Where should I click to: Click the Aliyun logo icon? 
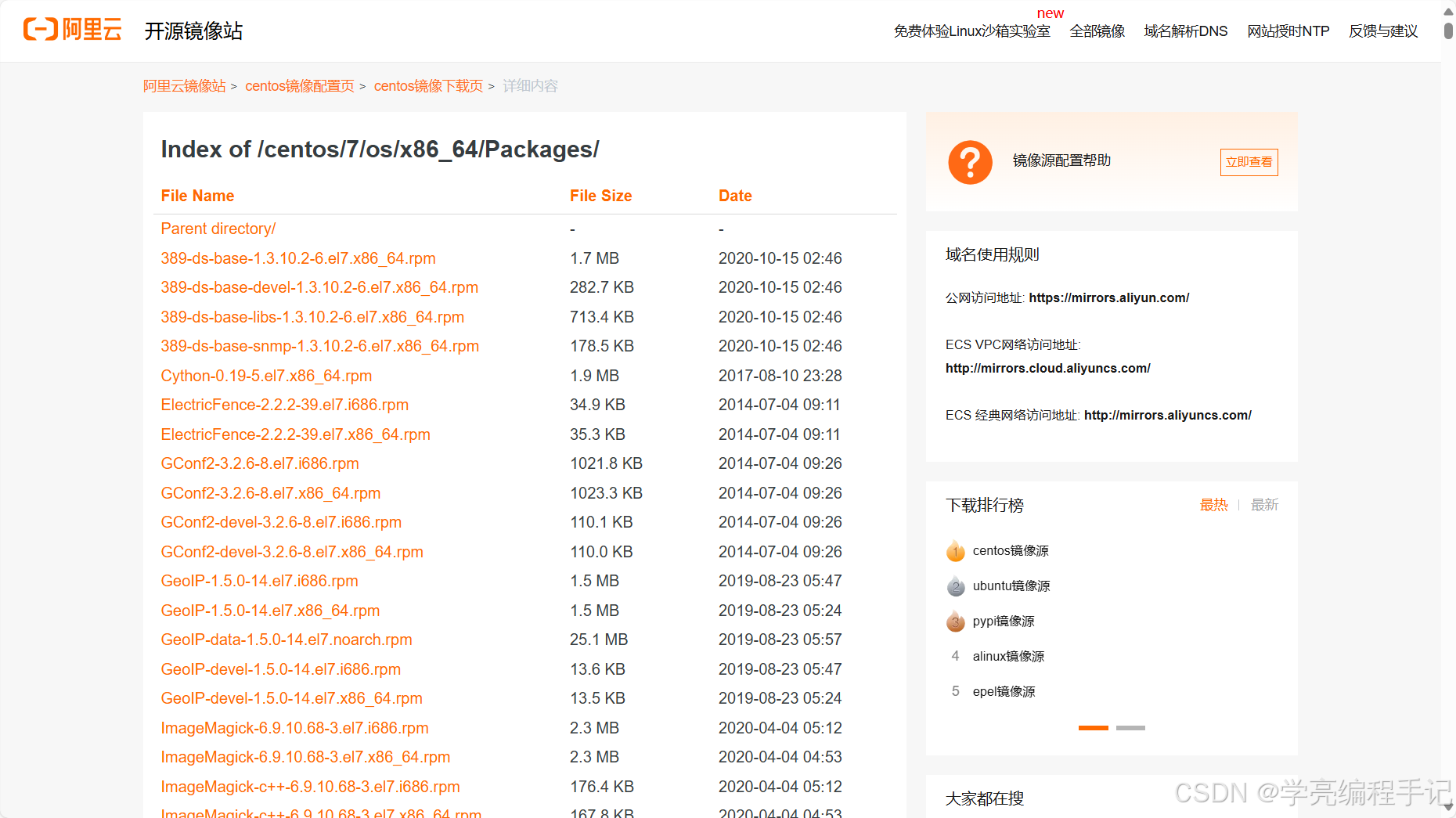[x=73, y=30]
